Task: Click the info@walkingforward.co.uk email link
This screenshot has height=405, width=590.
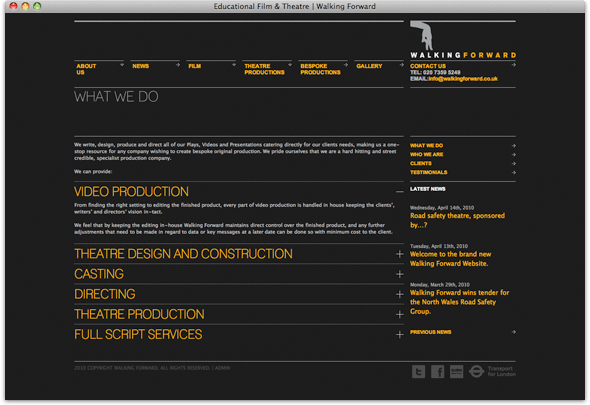Action: (463, 79)
